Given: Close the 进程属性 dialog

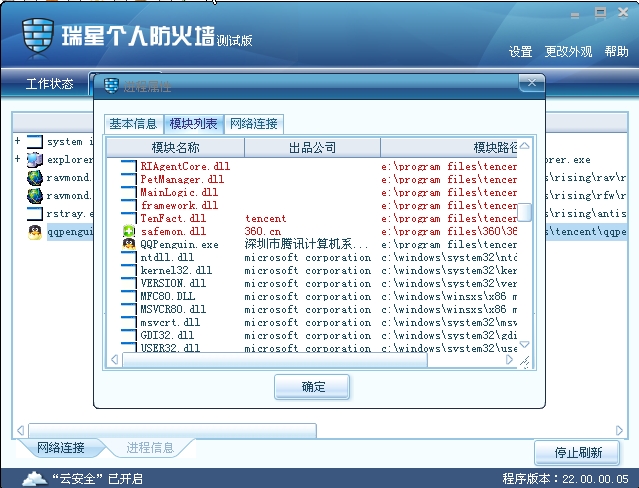Looking at the screenshot, I should pyautogui.click(x=532, y=83).
